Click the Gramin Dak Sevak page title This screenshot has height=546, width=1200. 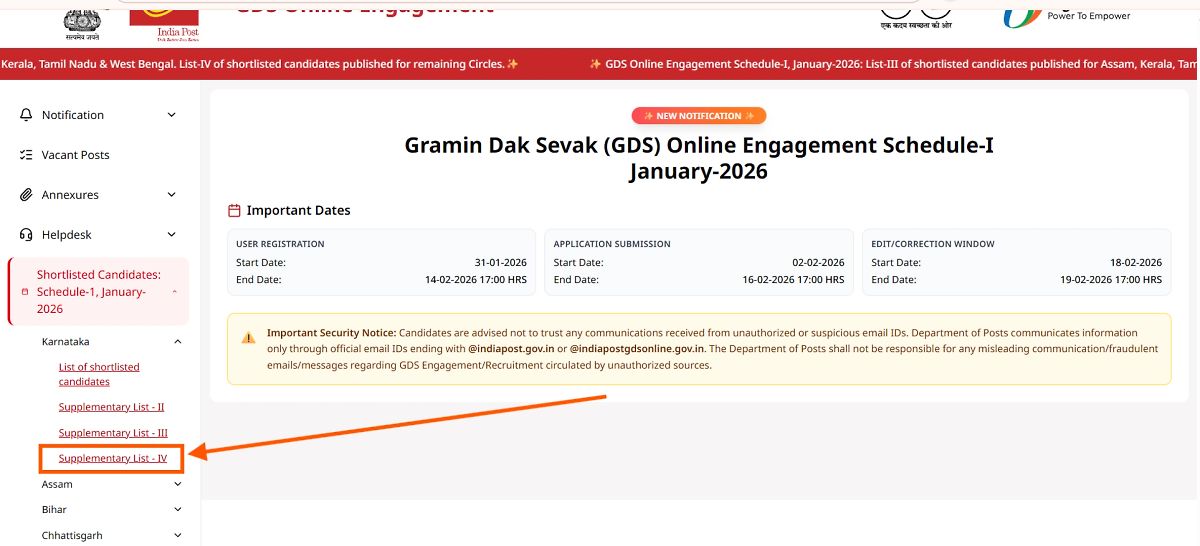tap(699, 158)
